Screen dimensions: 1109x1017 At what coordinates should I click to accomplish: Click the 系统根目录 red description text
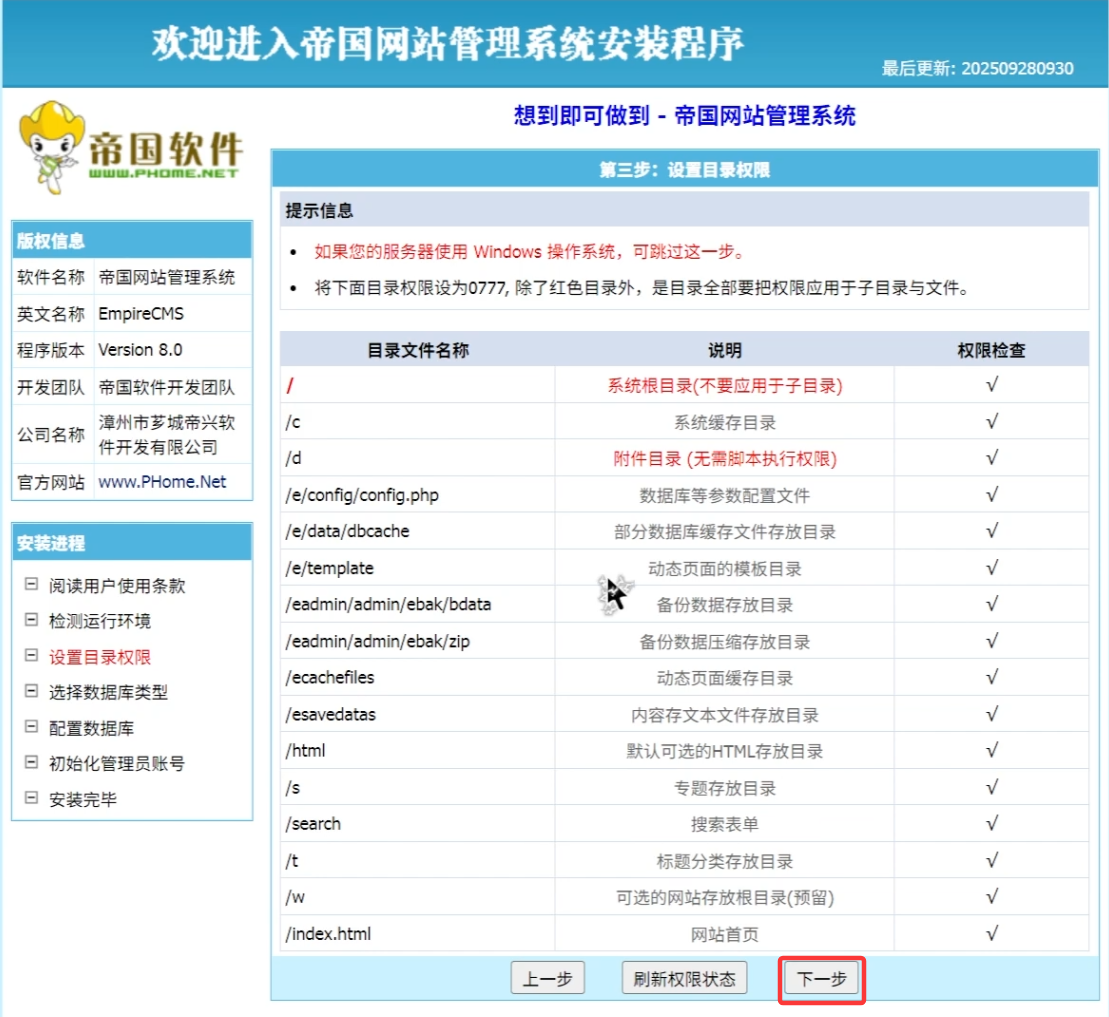(x=724, y=385)
